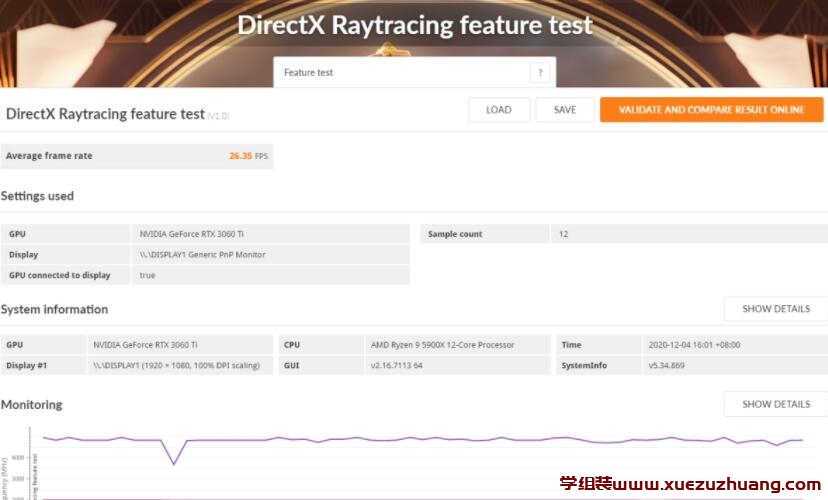Click the GPU connected to display value
The width and height of the screenshot is (828, 500).
148,275
